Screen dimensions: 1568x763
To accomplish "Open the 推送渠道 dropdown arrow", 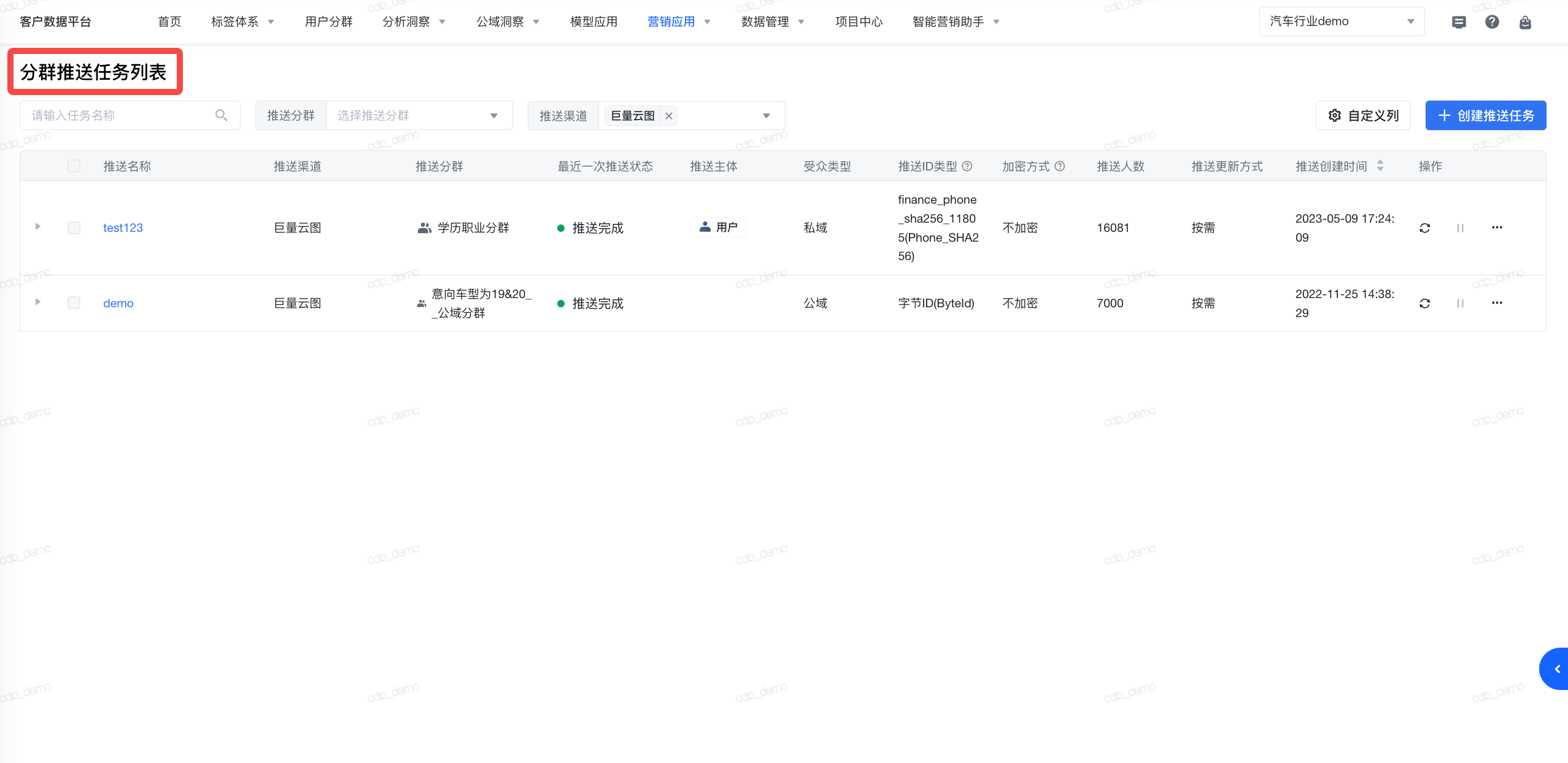I will pos(767,116).
